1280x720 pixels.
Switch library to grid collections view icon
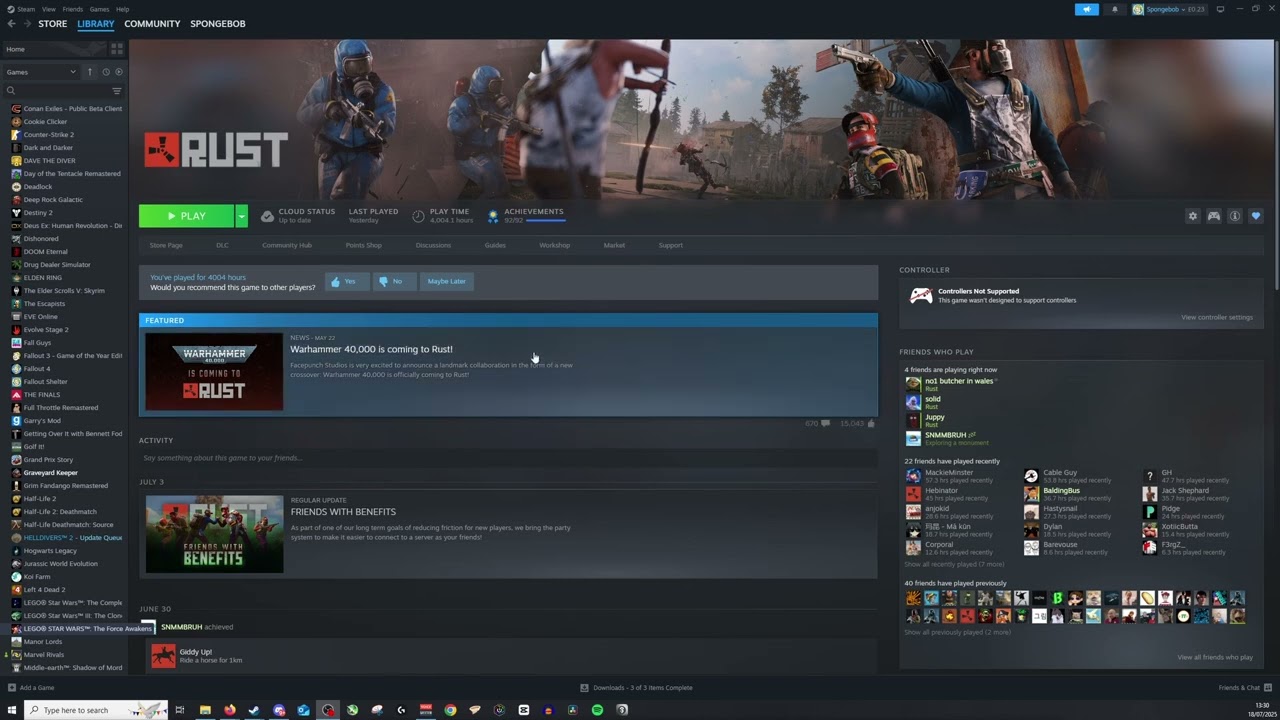[117, 48]
